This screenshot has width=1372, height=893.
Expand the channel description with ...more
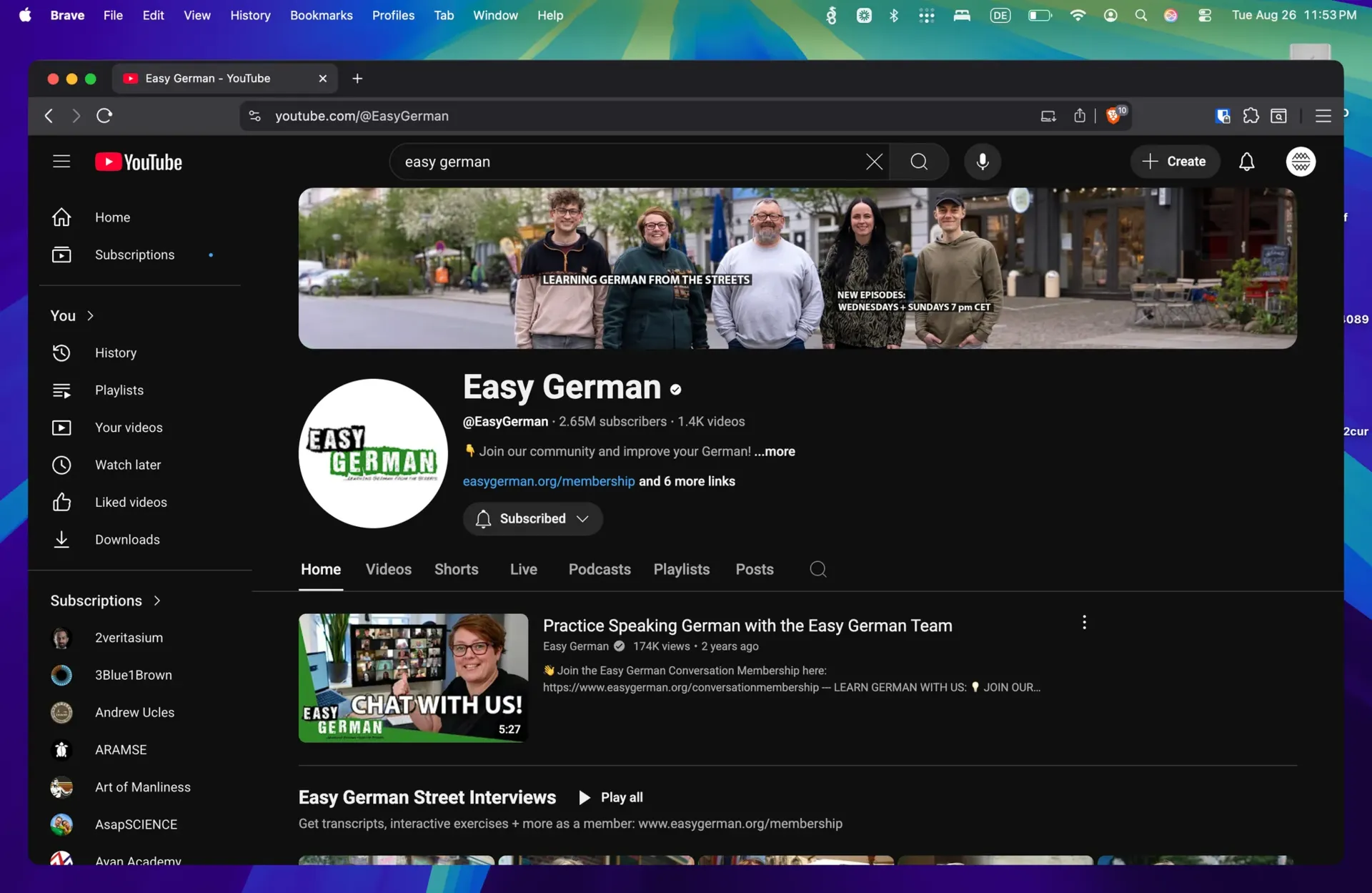click(775, 451)
